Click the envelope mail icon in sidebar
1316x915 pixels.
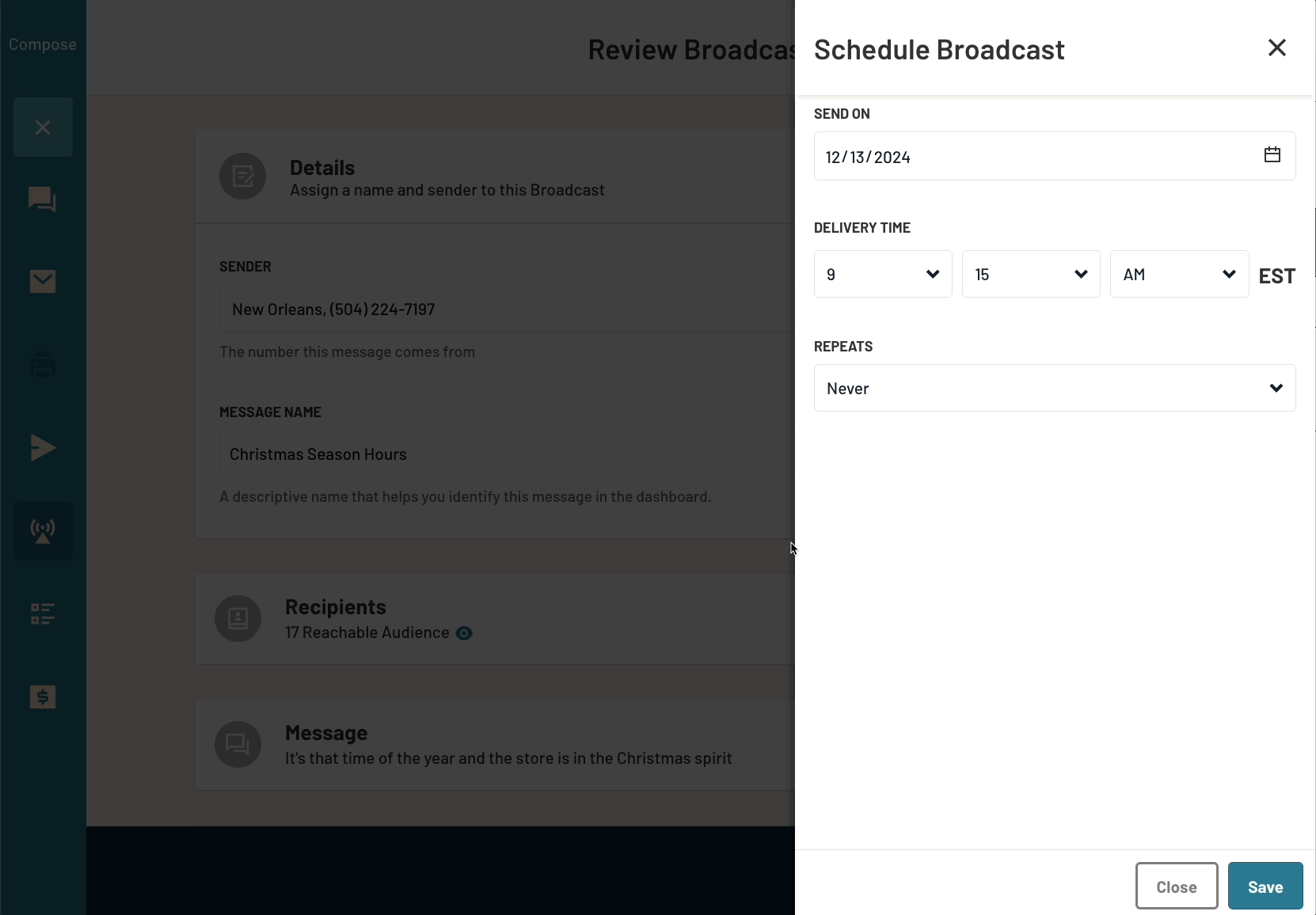[43, 281]
